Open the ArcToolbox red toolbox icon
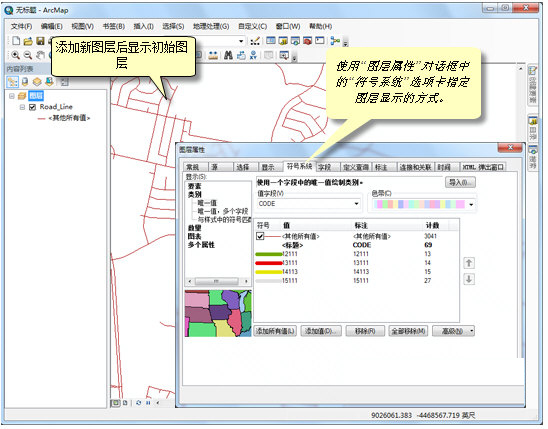The height and width of the screenshot is (429, 548). (308, 41)
